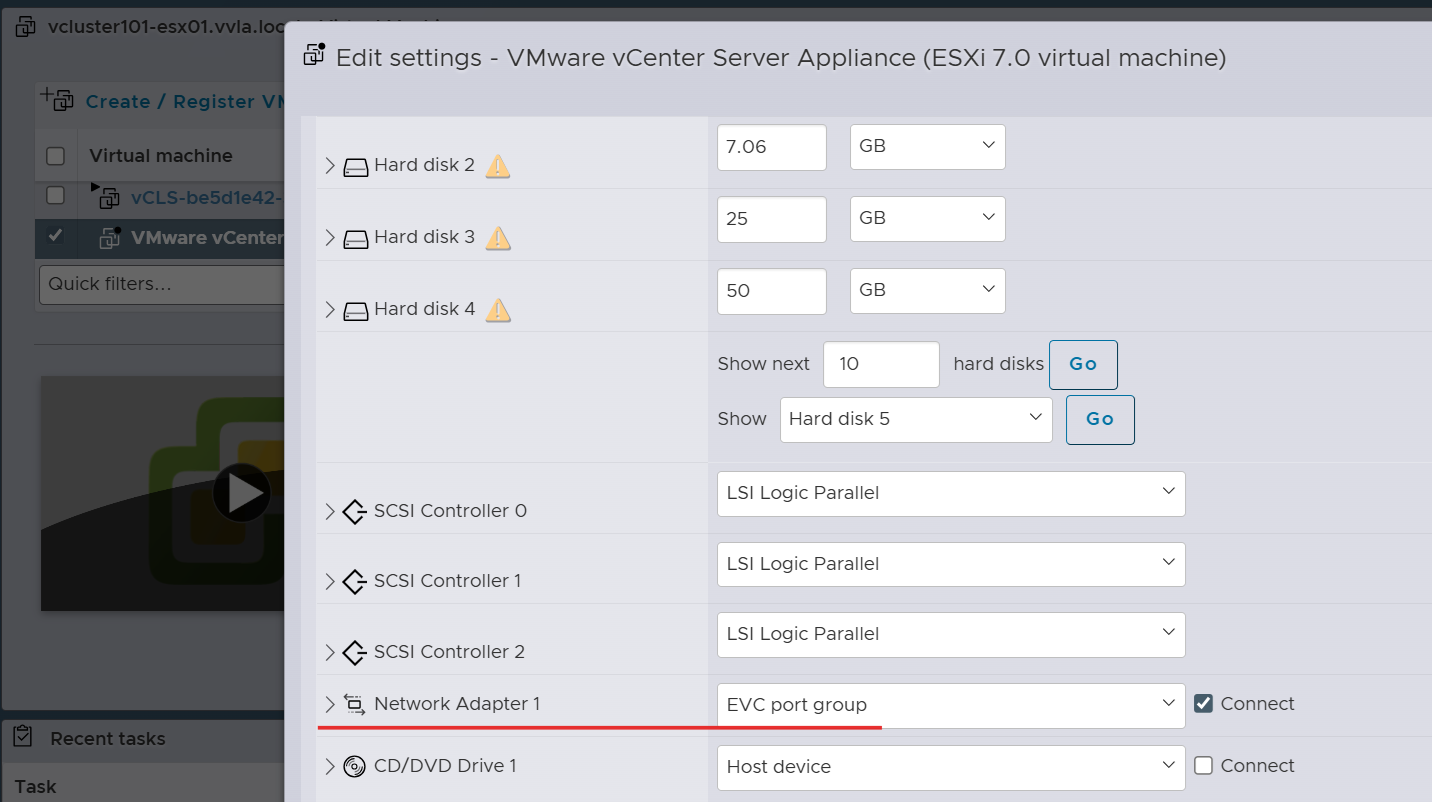Open the vCLS-be5d1e42 virtual machine link
Image resolution: width=1432 pixels, height=802 pixels.
(208, 197)
